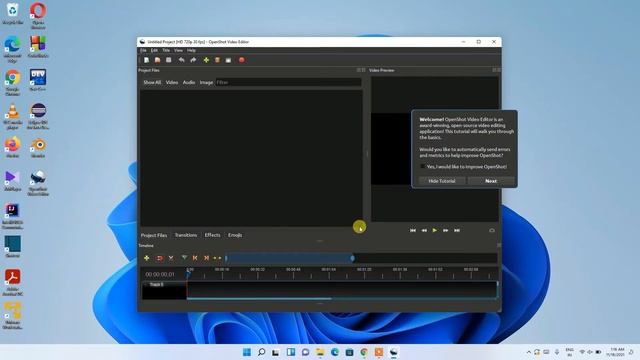The image size is (640, 360).
Task: Jump to the start of the preview
Action: click(x=413, y=231)
